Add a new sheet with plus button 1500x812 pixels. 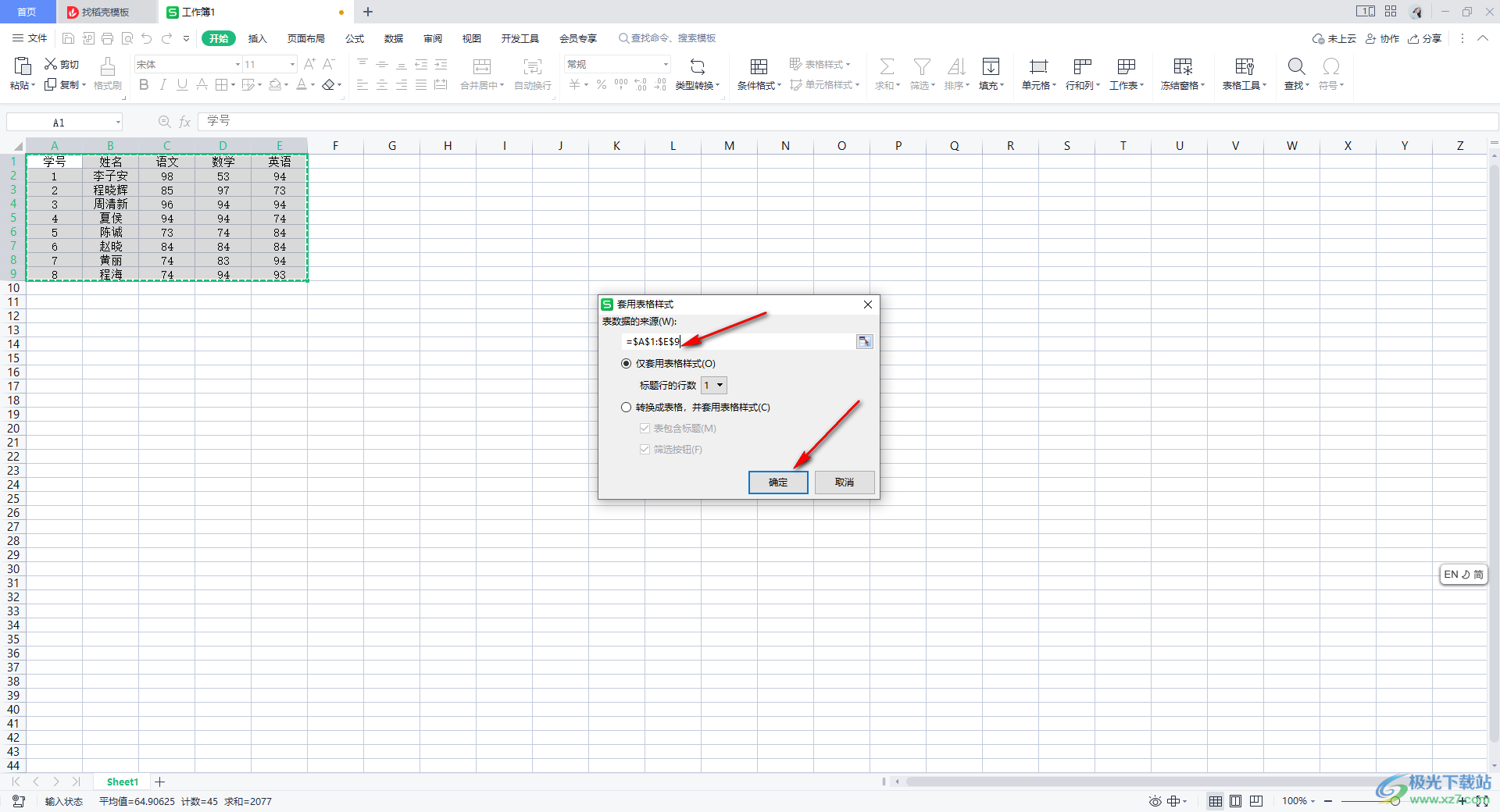(159, 782)
